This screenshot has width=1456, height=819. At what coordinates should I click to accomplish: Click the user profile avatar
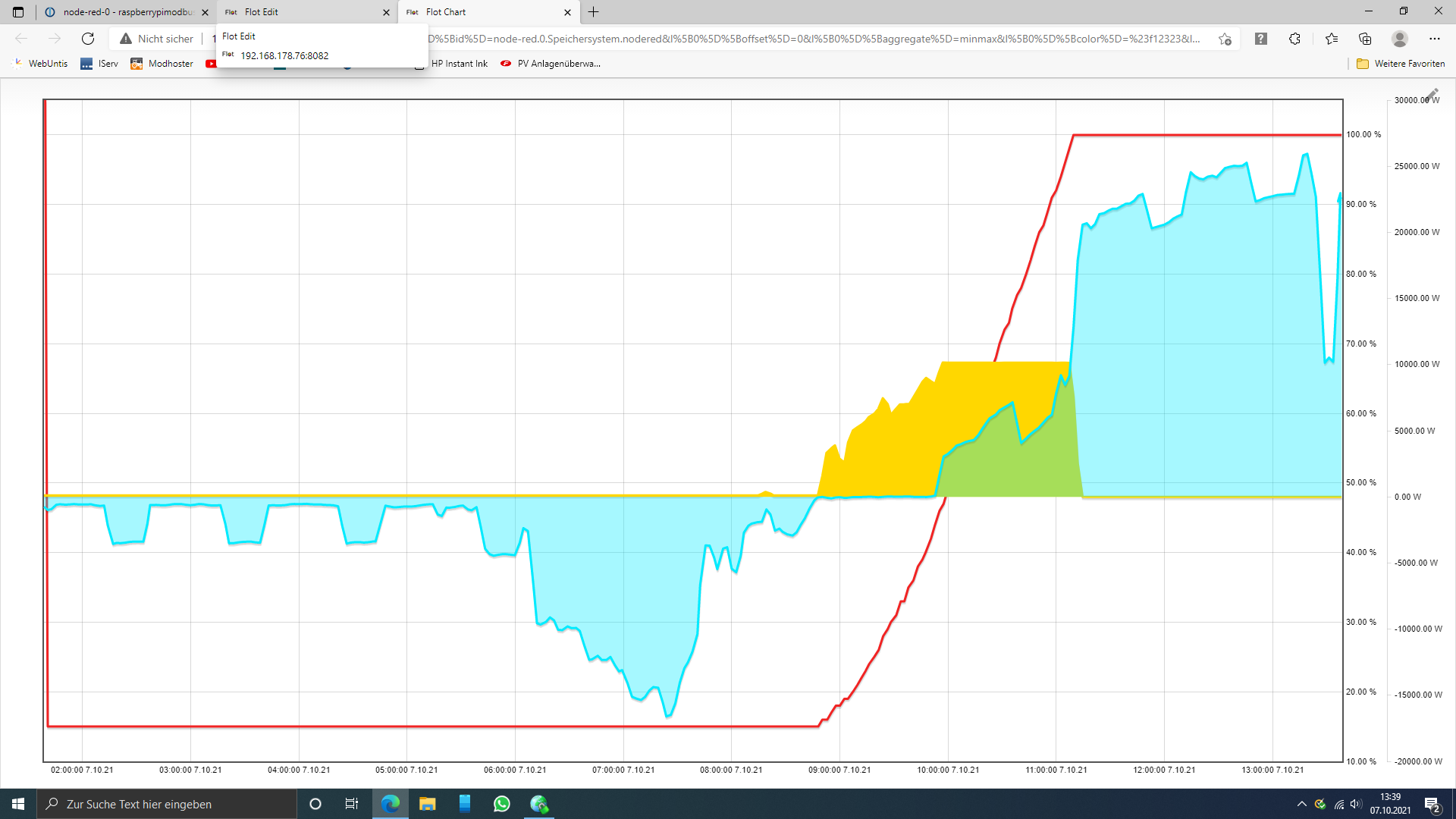1400,39
